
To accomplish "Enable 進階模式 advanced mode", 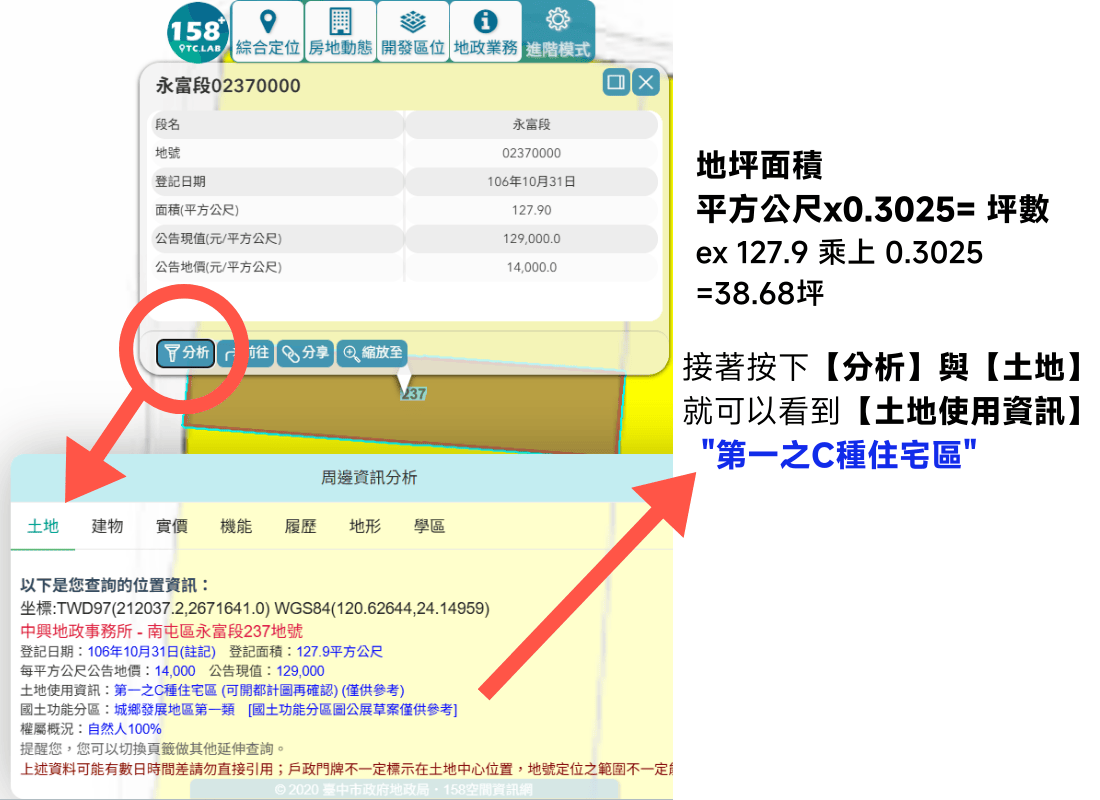I will click(x=557, y=30).
